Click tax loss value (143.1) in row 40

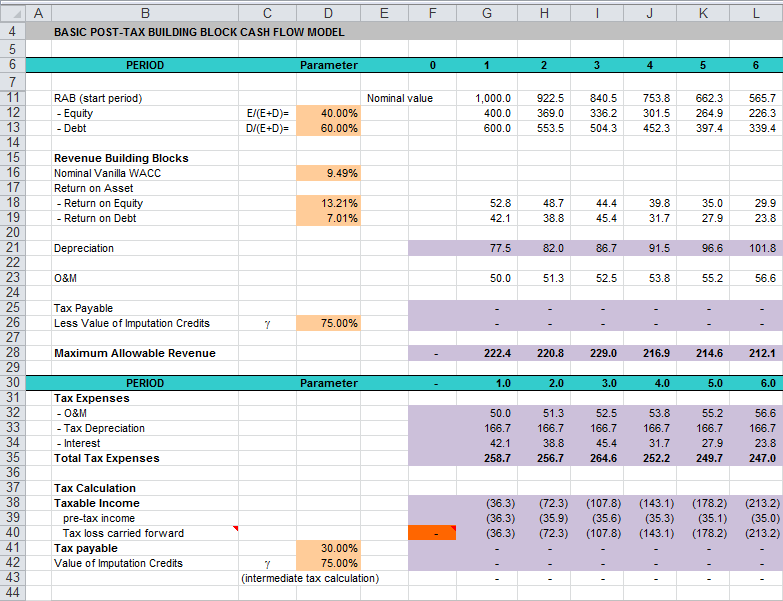coord(656,533)
